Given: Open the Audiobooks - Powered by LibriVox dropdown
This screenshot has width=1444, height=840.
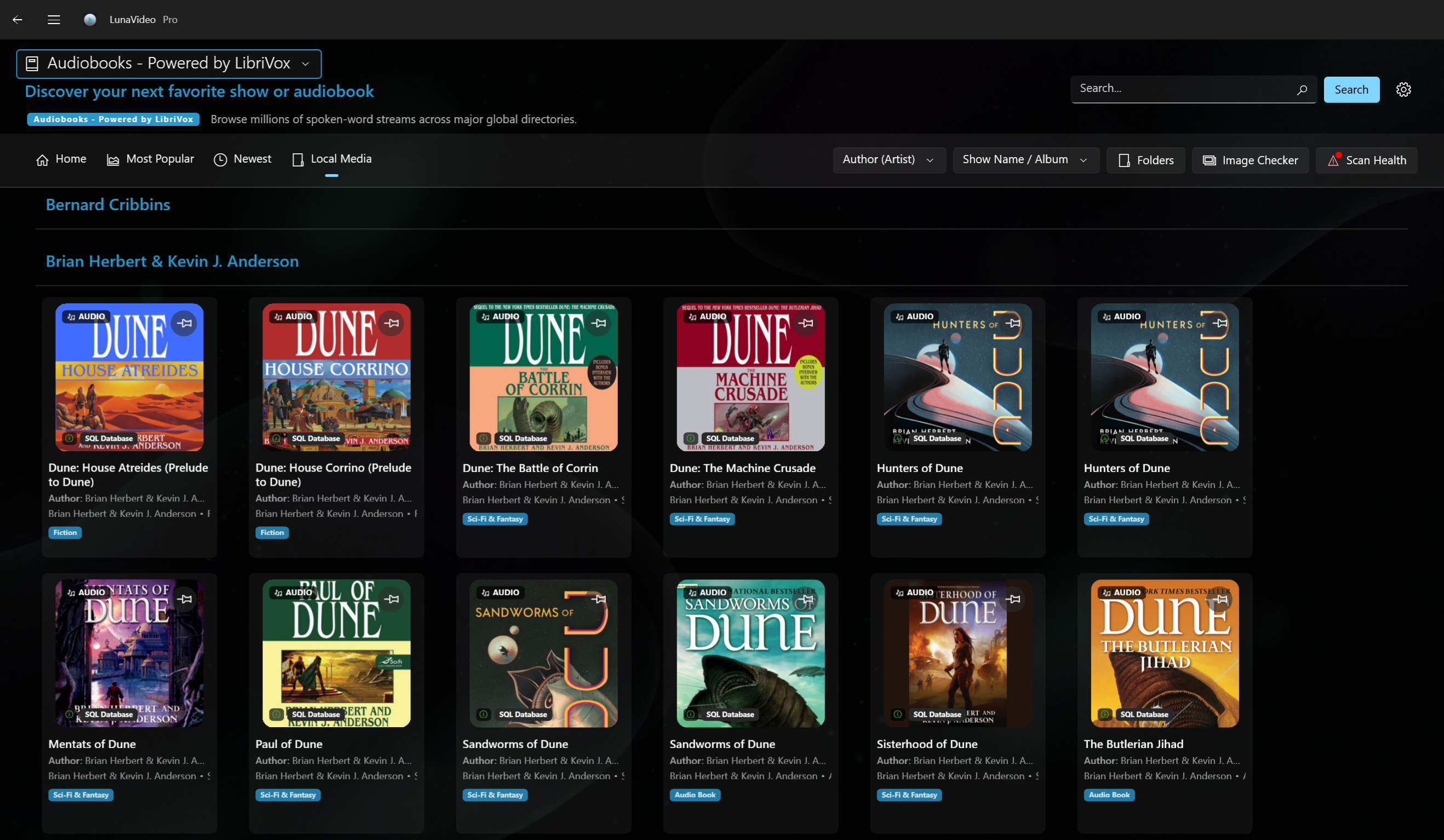Looking at the screenshot, I should click(169, 64).
